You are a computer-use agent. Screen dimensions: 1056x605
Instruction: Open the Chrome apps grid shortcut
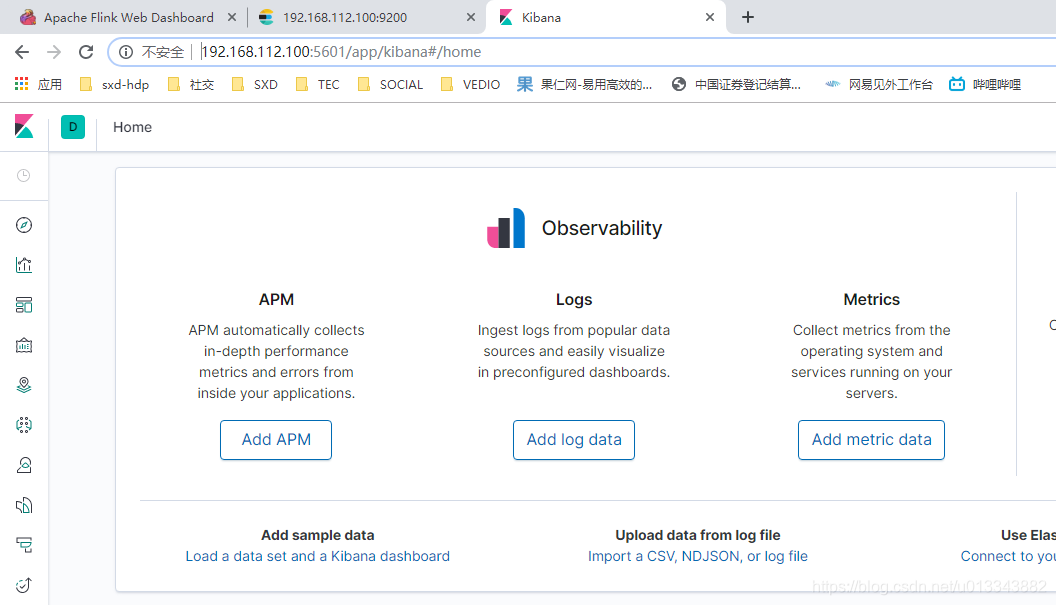pos(22,84)
